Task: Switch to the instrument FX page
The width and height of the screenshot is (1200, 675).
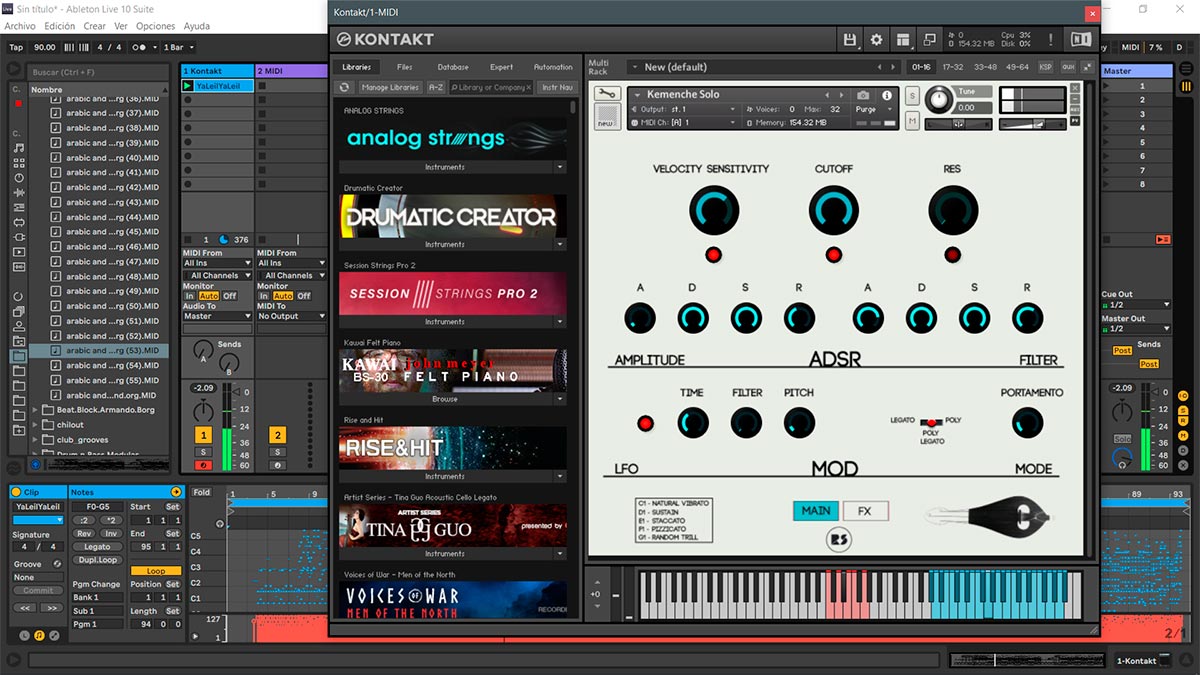Action: click(x=865, y=511)
